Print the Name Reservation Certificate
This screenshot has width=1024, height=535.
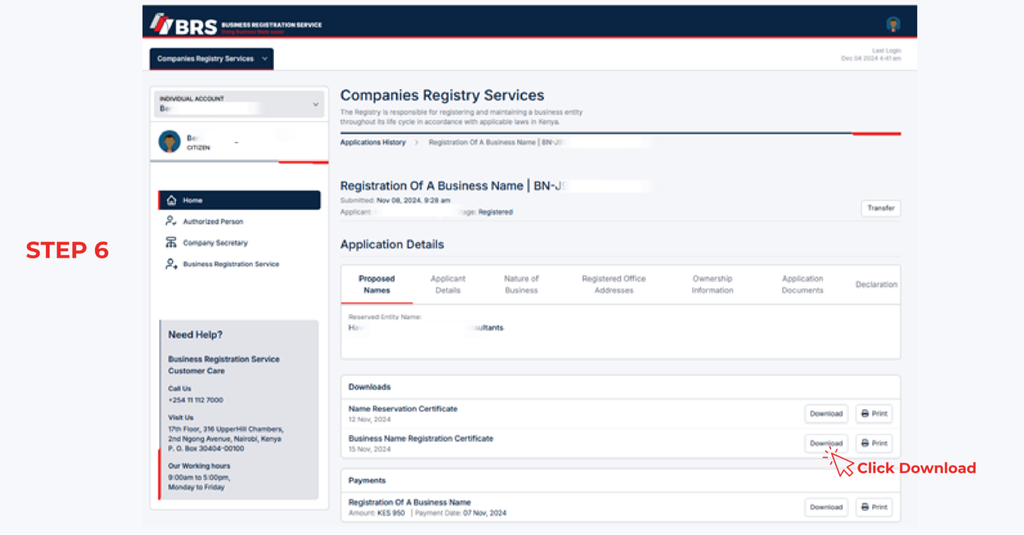coord(874,413)
